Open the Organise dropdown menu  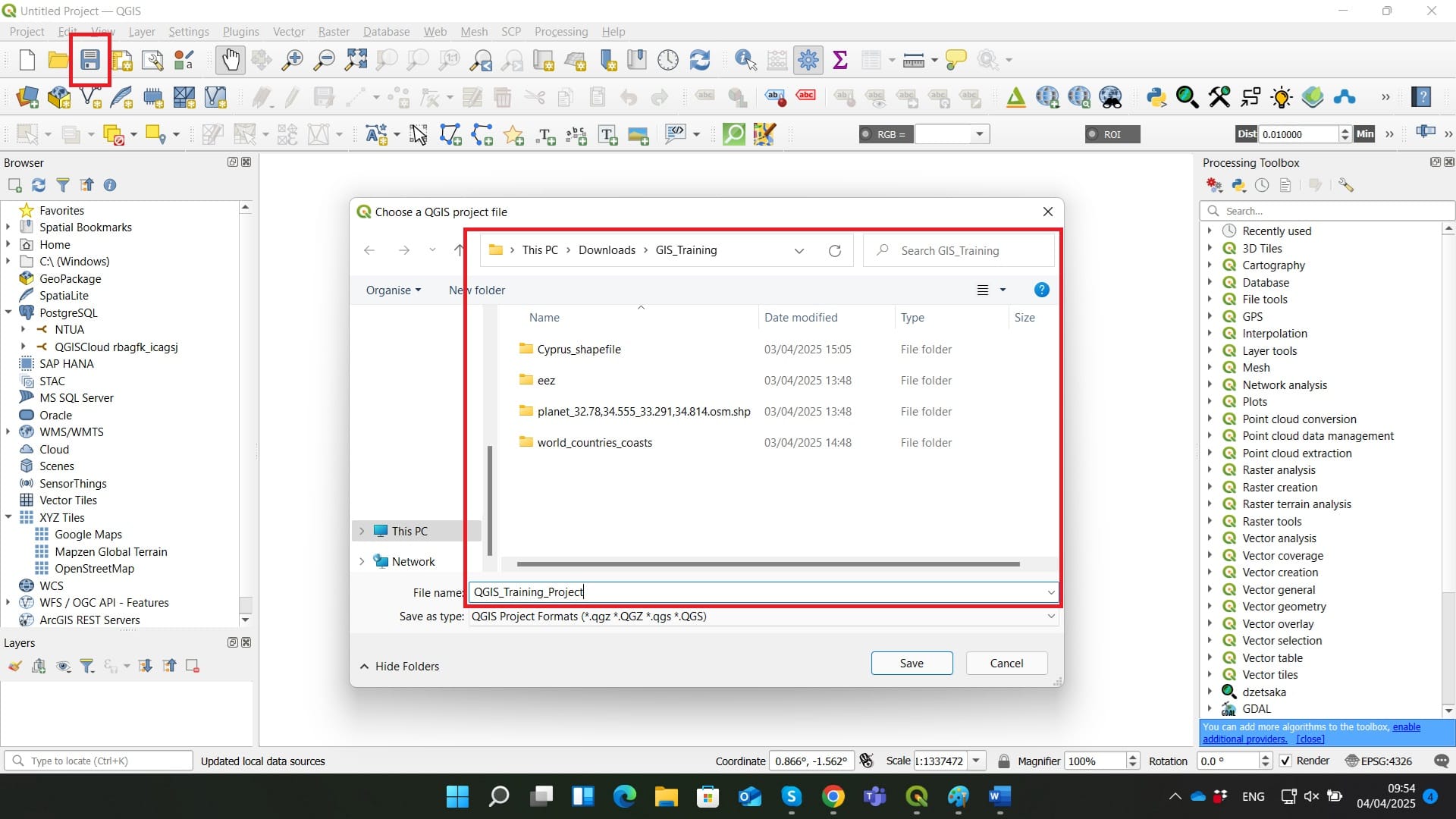tap(393, 290)
